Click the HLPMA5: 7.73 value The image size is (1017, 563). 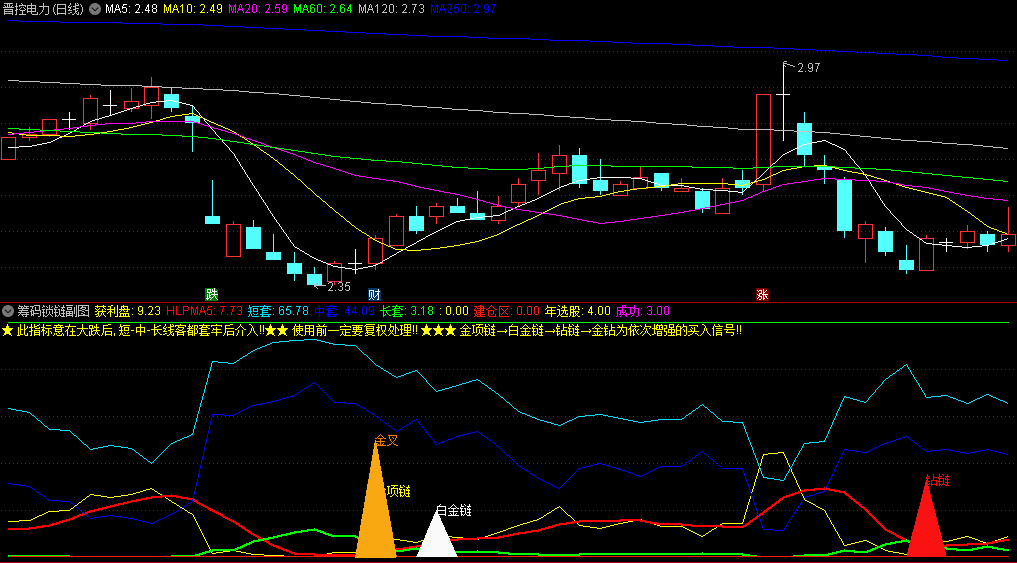[204, 311]
